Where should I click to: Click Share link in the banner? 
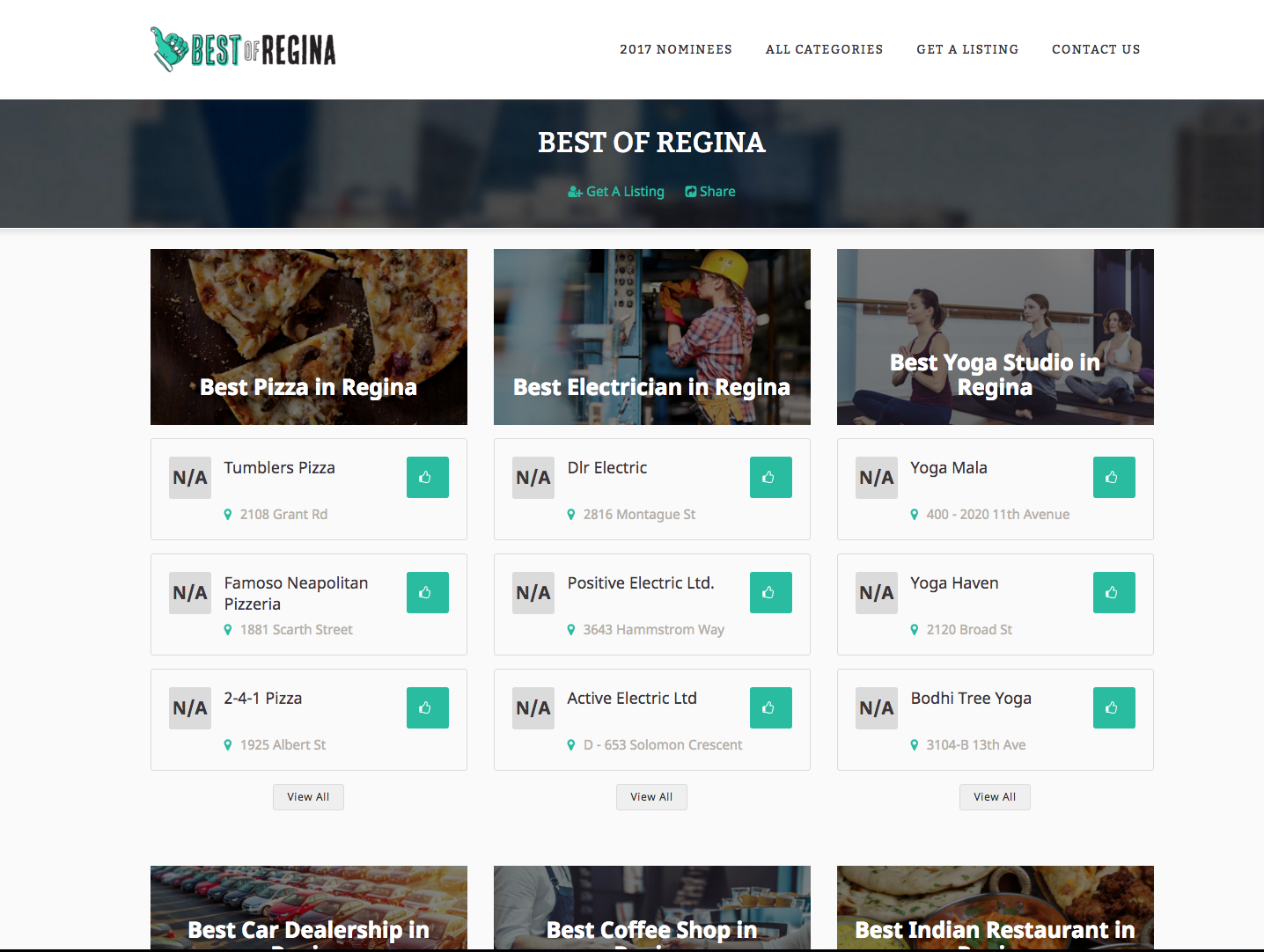tap(710, 192)
